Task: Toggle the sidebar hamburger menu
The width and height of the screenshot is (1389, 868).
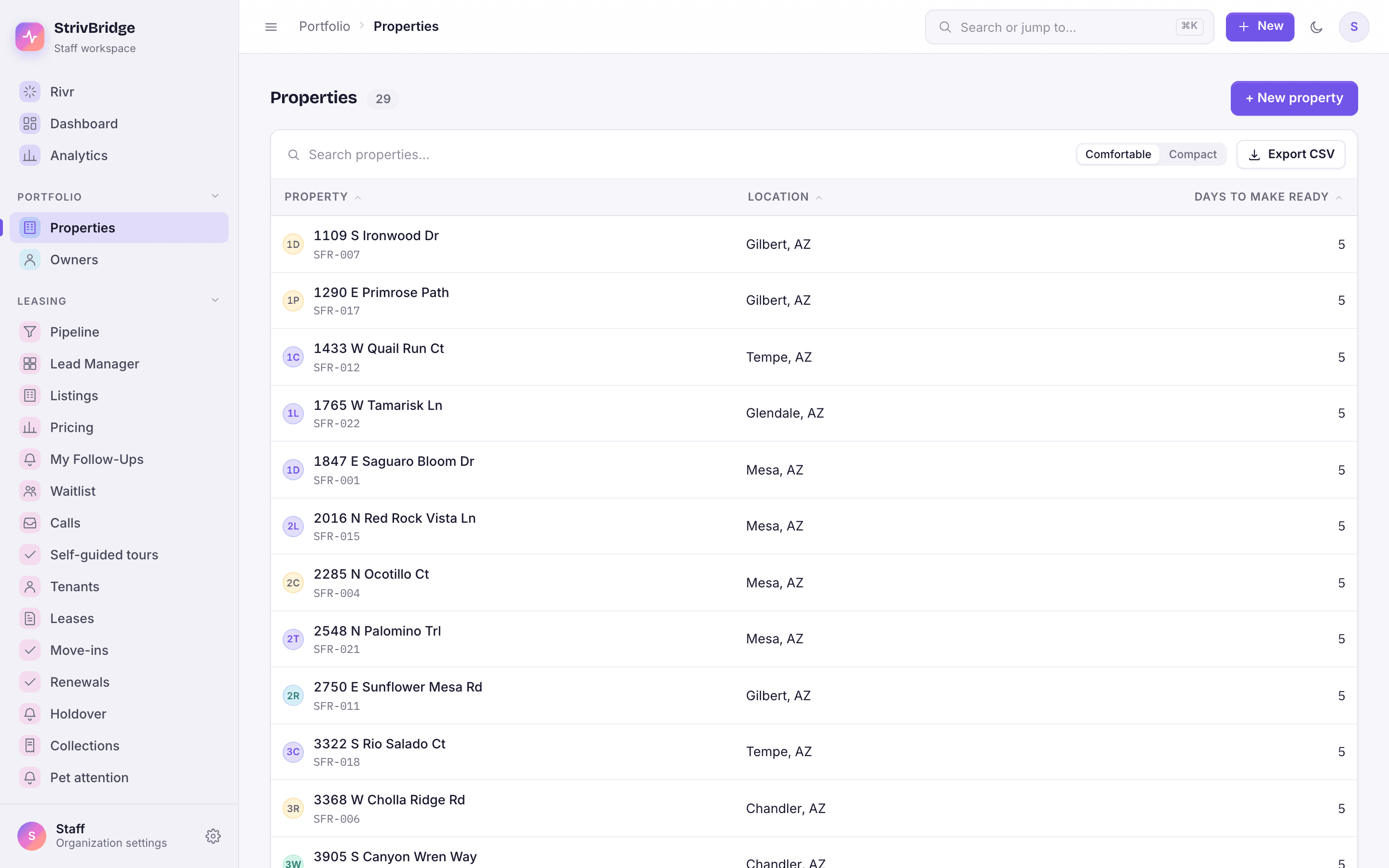Action: (x=271, y=27)
